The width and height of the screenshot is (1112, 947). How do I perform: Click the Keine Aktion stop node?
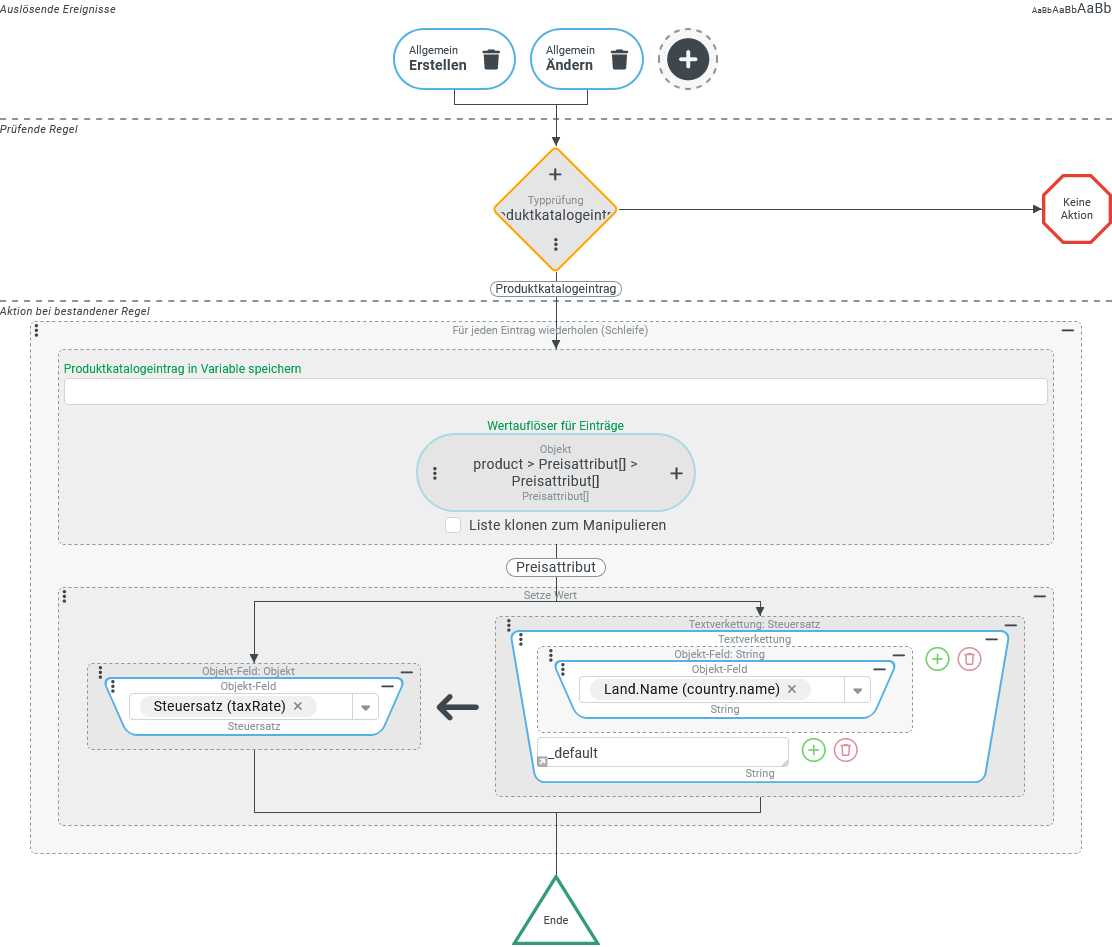[1077, 209]
